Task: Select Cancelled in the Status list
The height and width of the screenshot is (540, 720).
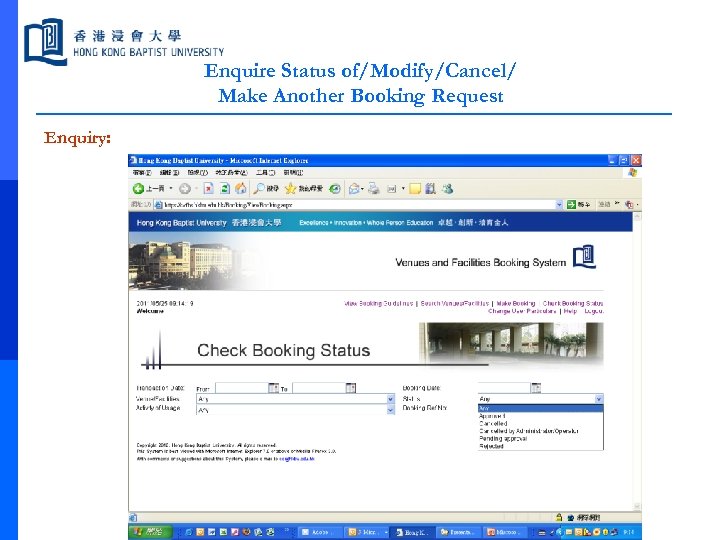Action: coord(540,423)
